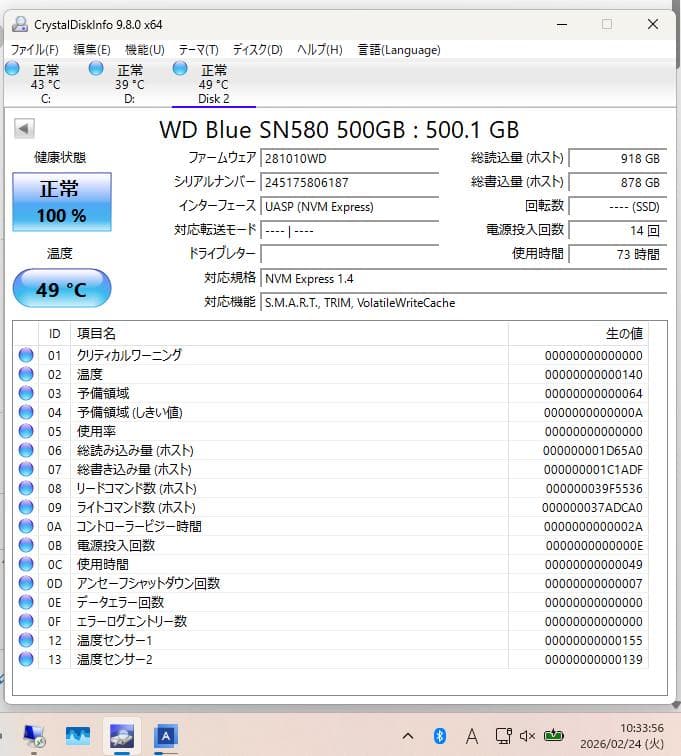This screenshot has height=756, width=681.
Task: Open the 言語(Language) menu
Action: click(x=399, y=50)
